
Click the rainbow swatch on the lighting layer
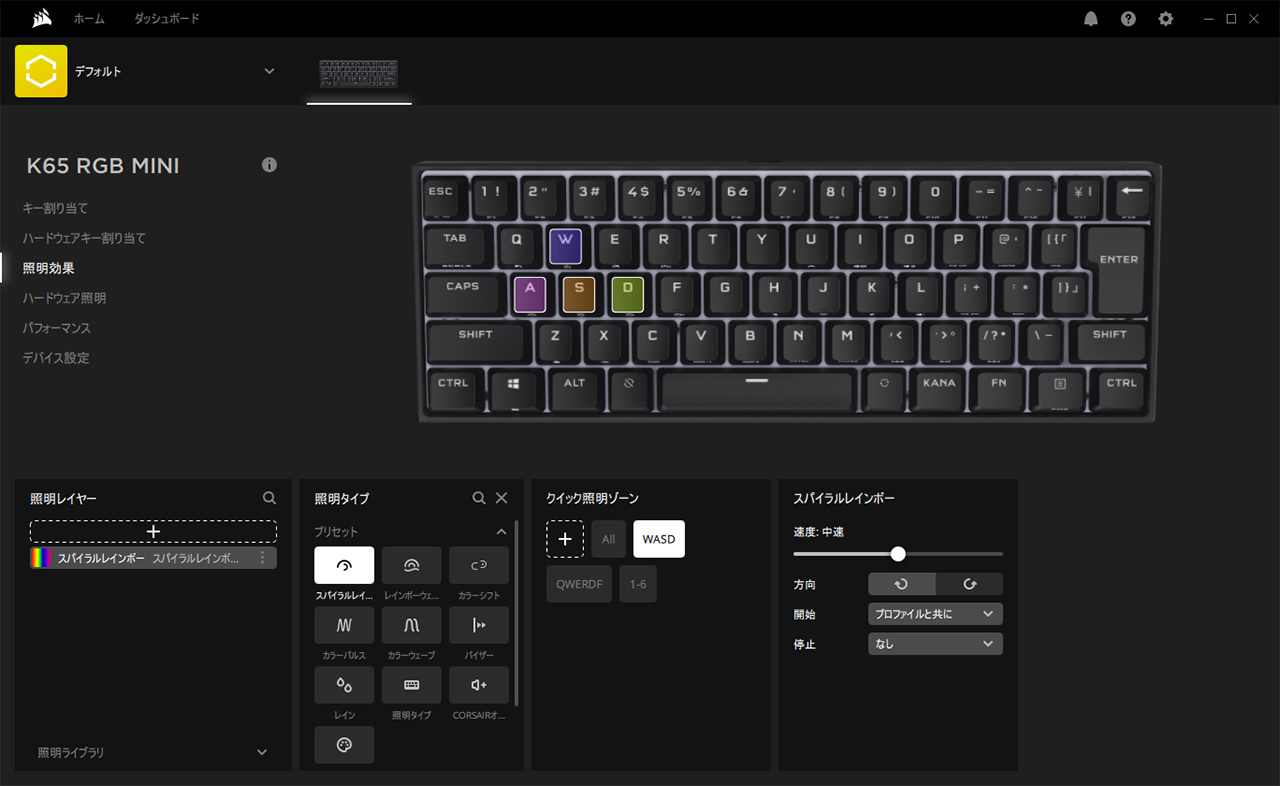click(42, 558)
